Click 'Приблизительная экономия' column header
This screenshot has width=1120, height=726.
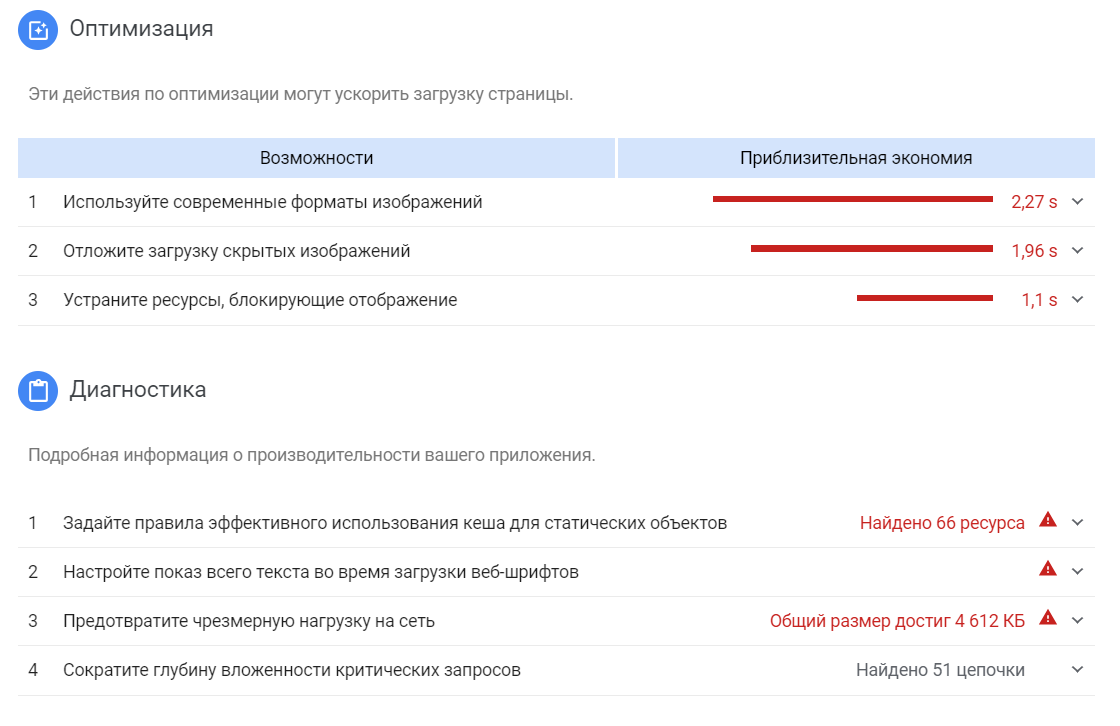pos(856,158)
